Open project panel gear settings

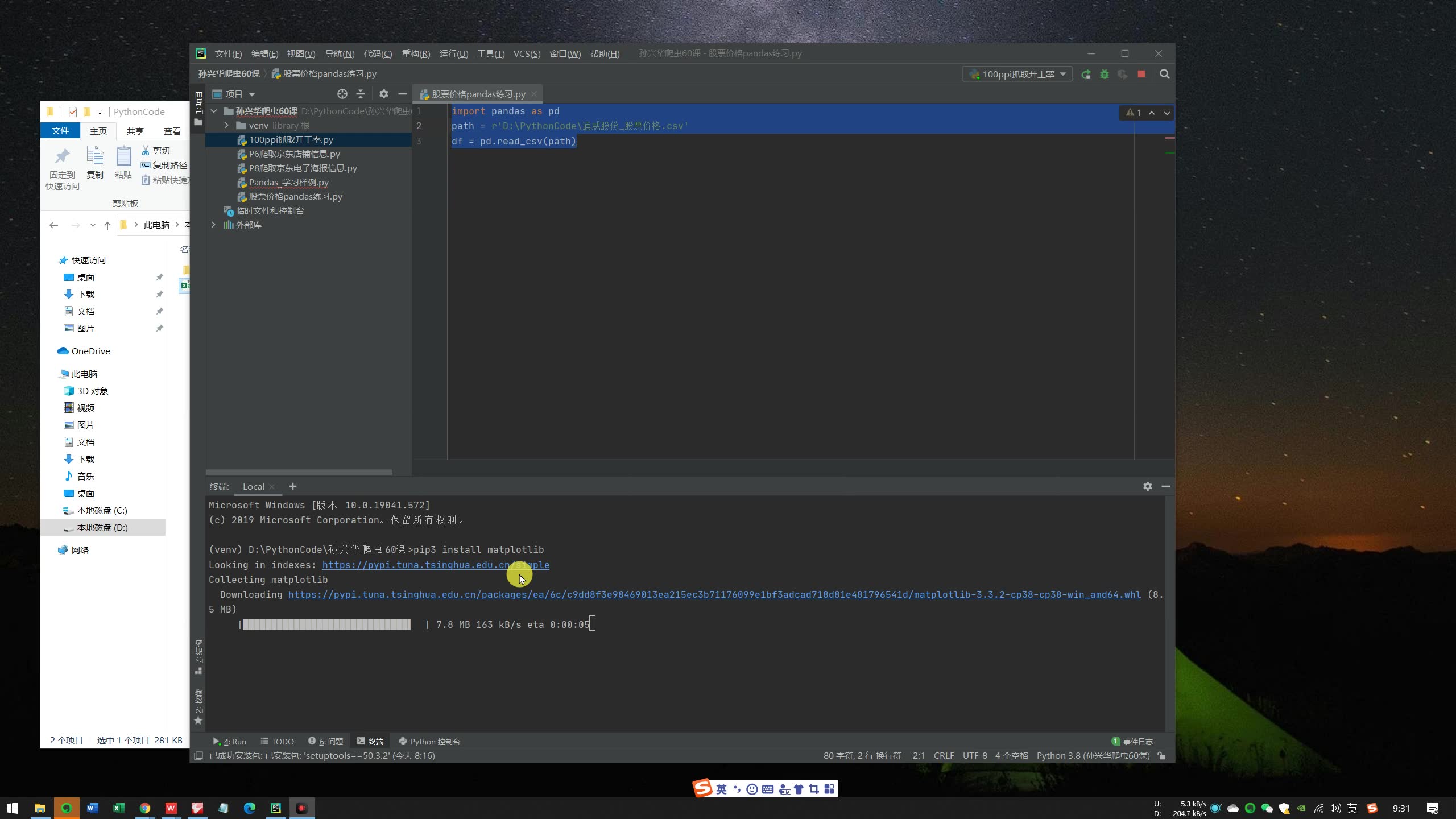click(x=384, y=94)
